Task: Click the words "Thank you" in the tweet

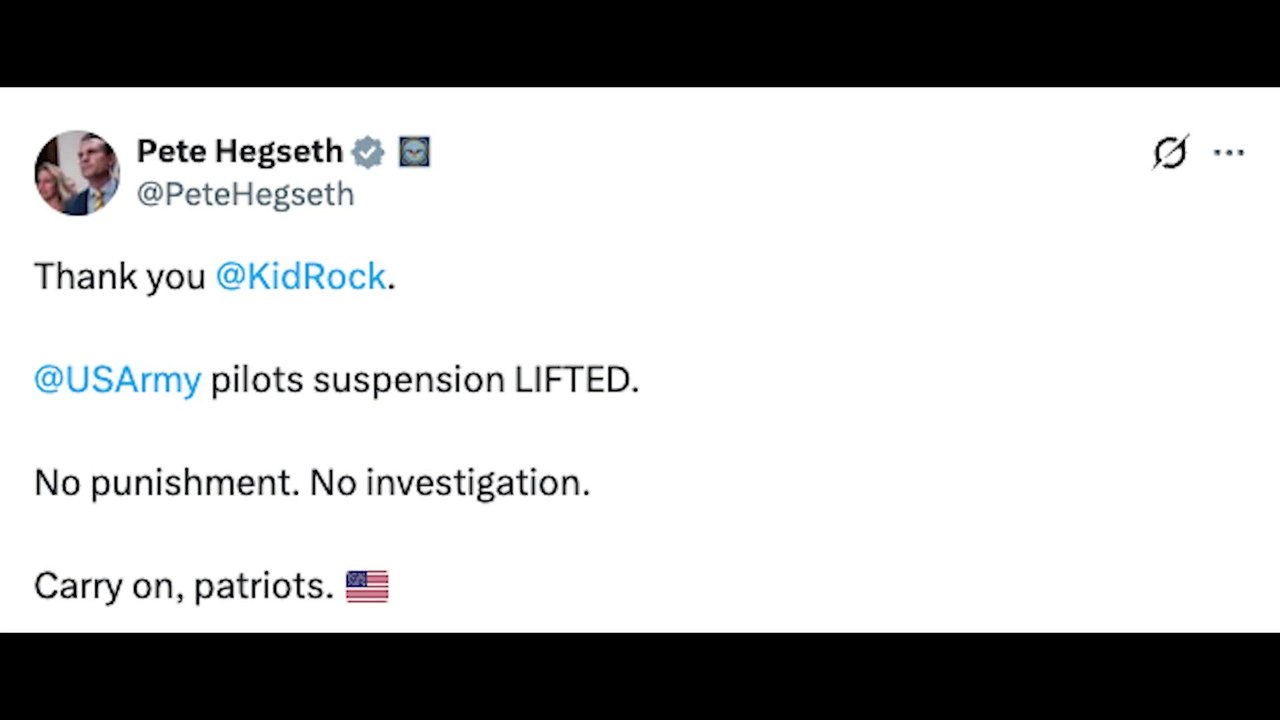Action: (x=120, y=276)
